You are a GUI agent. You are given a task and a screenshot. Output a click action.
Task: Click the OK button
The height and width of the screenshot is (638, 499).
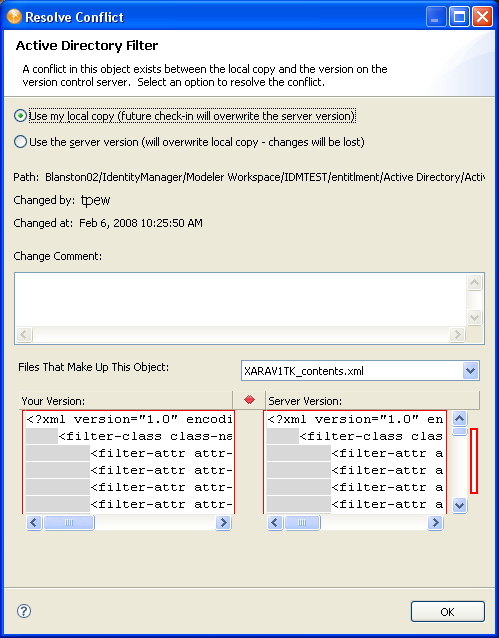click(x=447, y=612)
